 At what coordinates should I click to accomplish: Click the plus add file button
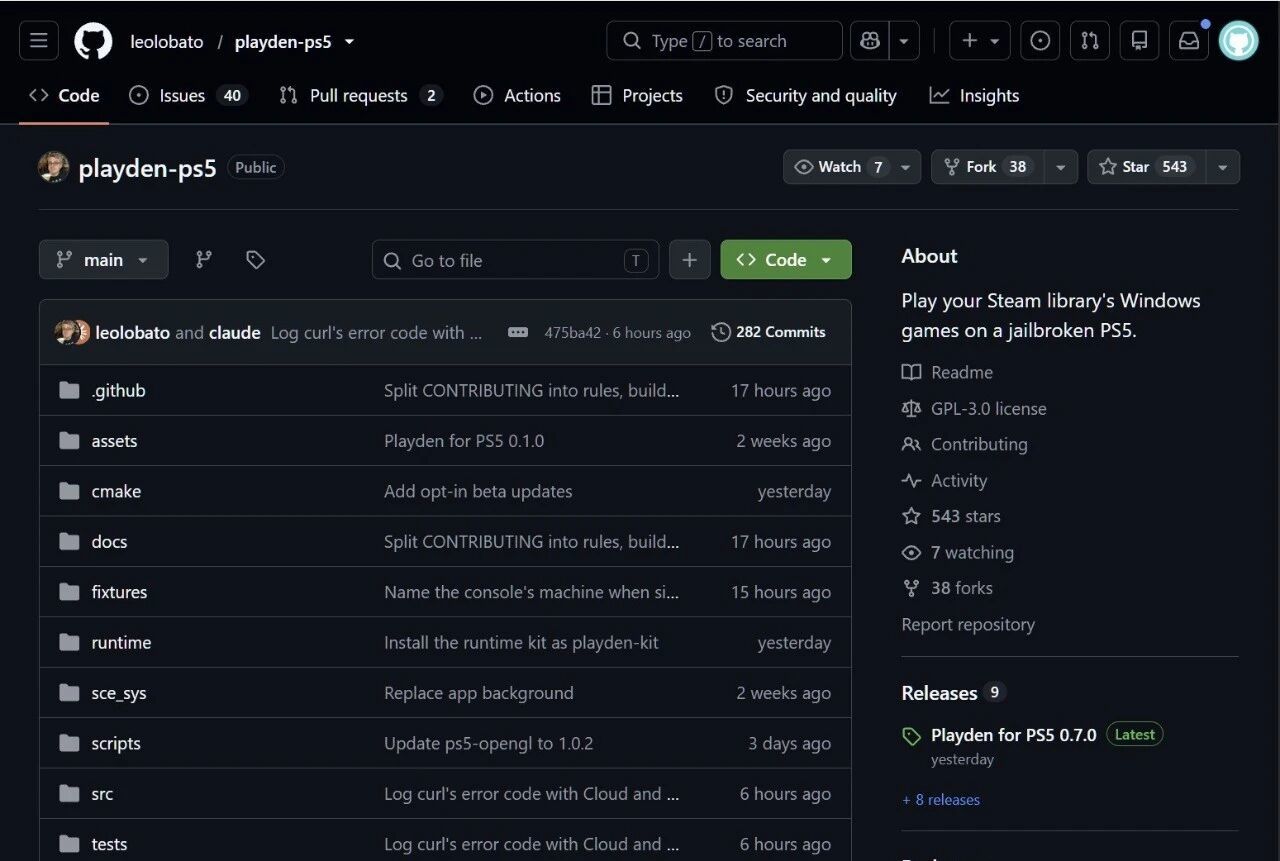click(x=690, y=260)
